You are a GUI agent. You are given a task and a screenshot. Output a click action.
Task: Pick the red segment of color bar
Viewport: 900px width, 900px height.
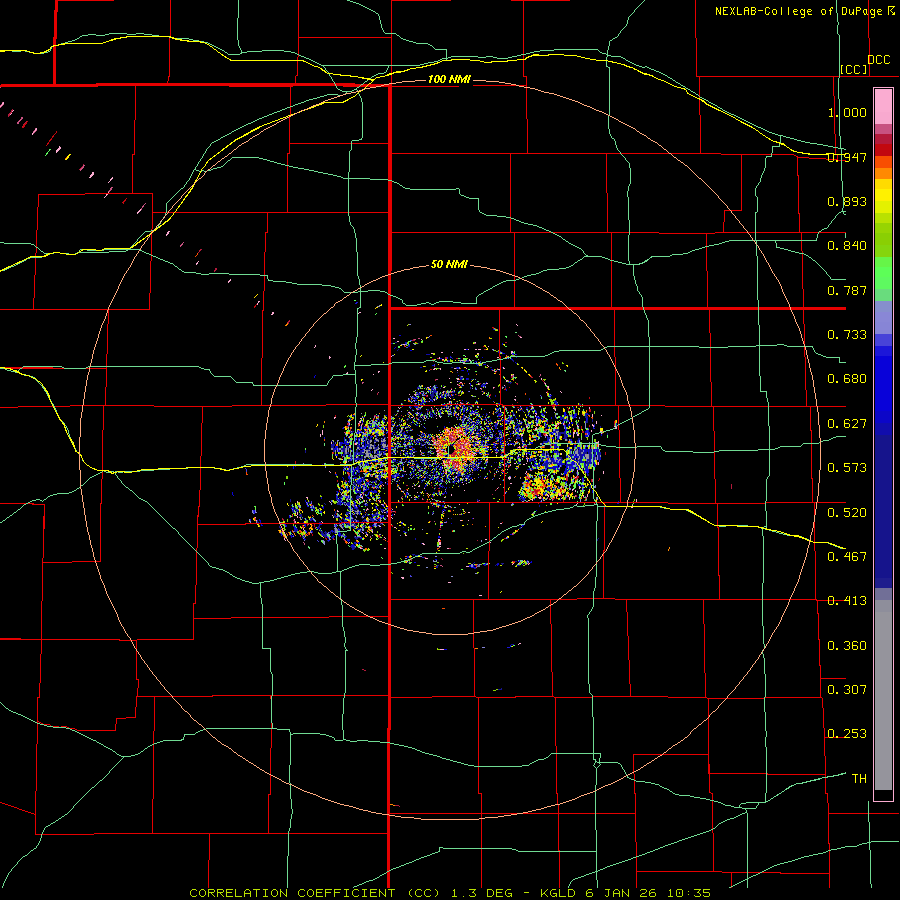(x=883, y=150)
